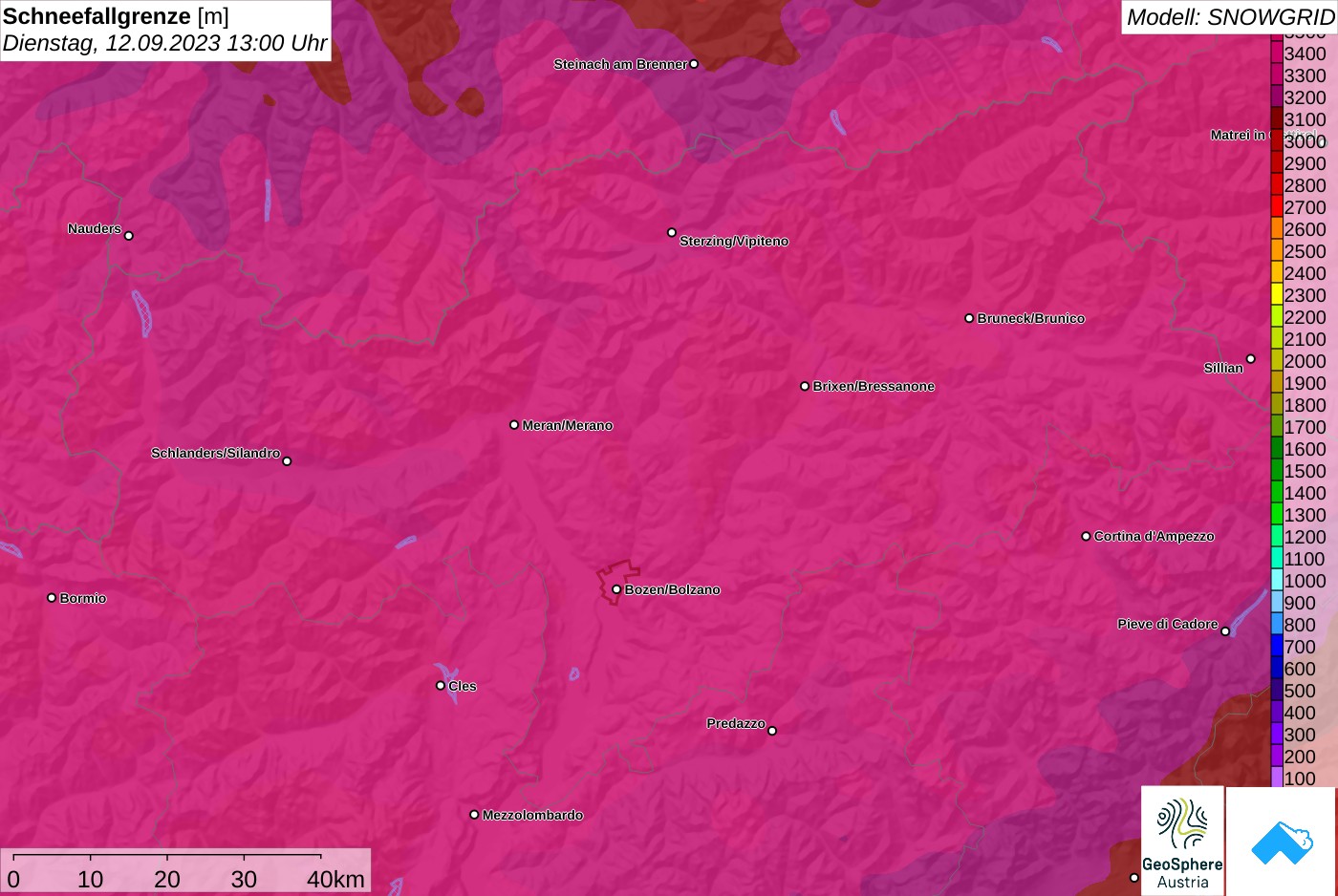Click the "Modell: SNOWGRID" label

pos(1230,16)
